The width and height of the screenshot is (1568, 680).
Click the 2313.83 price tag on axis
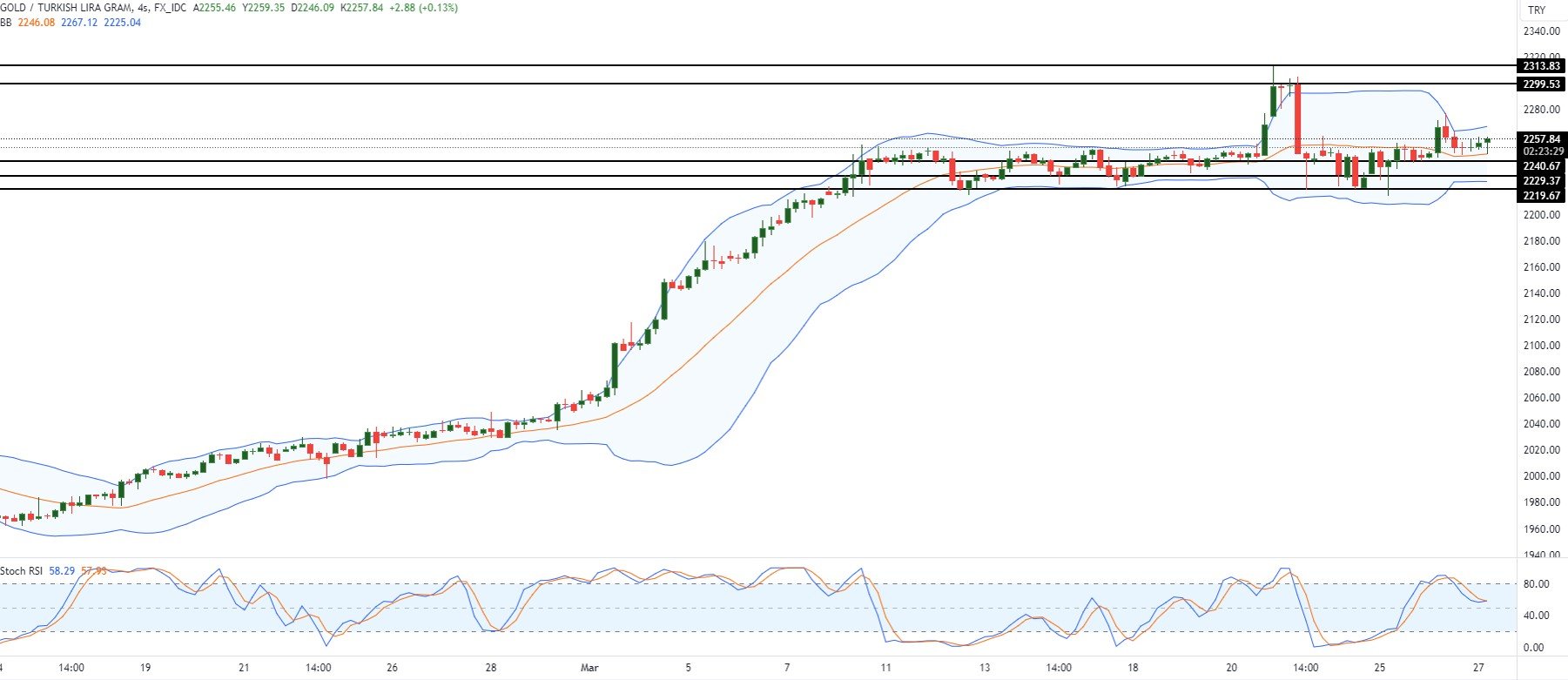click(1541, 66)
